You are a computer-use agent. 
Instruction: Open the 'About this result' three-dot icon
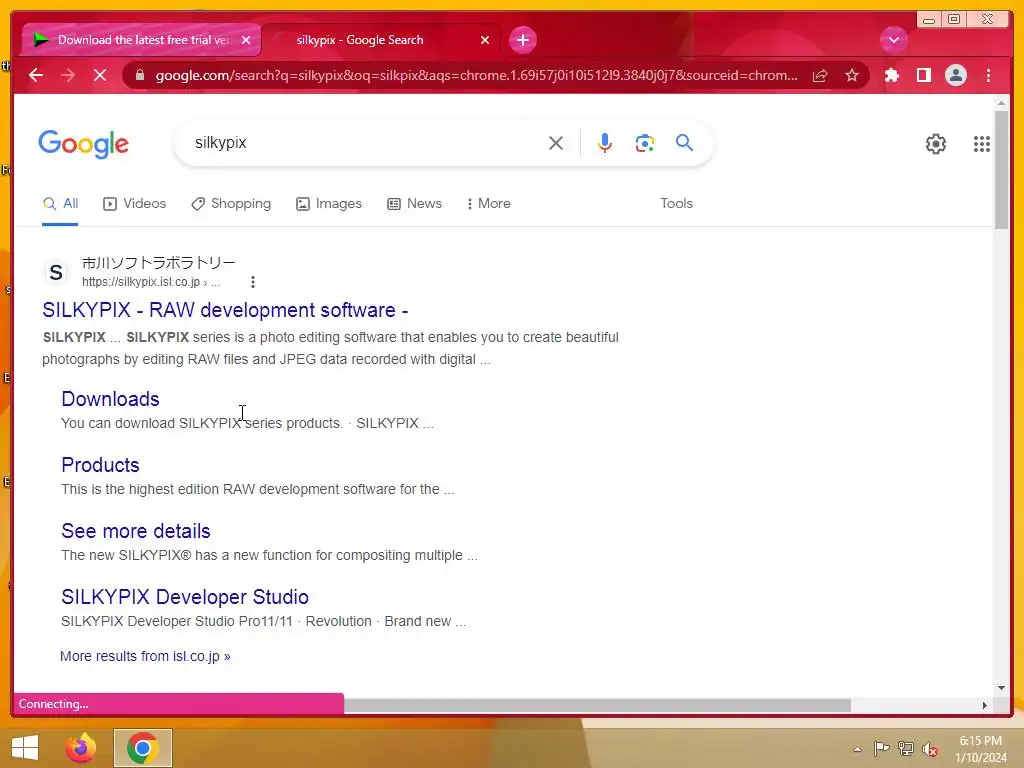[253, 281]
